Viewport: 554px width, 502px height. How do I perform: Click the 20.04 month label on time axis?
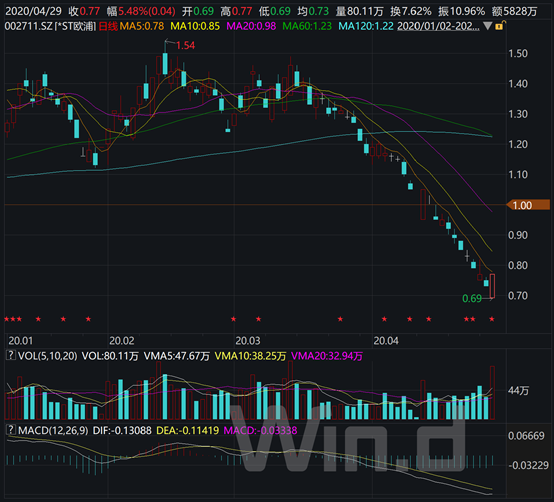[x=386, y=341]
